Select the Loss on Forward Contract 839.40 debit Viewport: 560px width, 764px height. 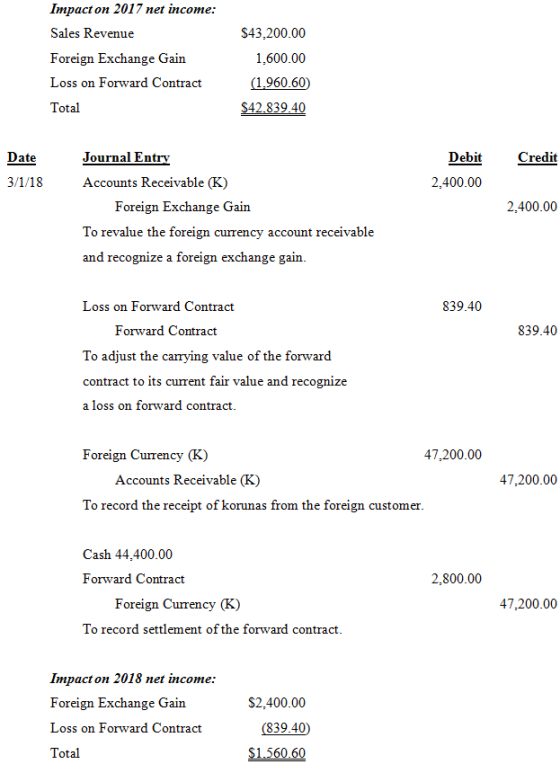click(462, 306)
